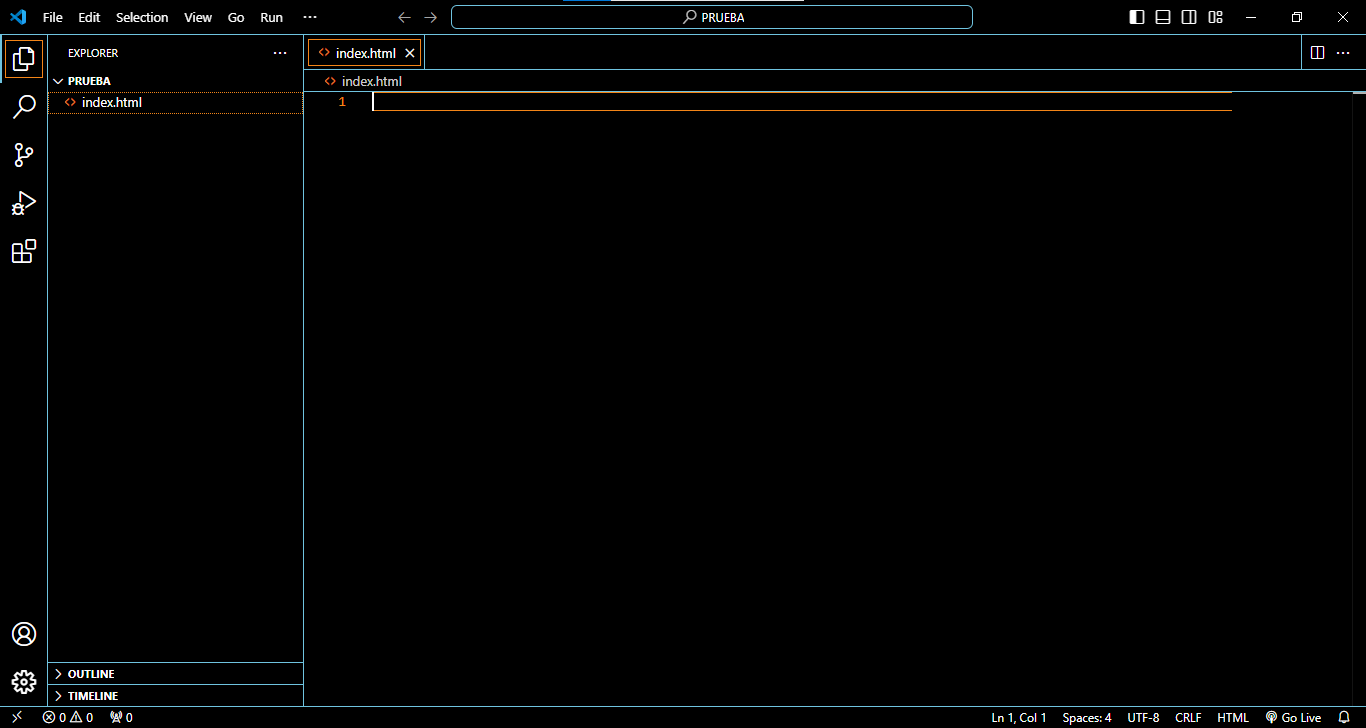The height and width of the screenshot is (728, 1366).
Task: Close the index.html tab
Action: point(410,53)
